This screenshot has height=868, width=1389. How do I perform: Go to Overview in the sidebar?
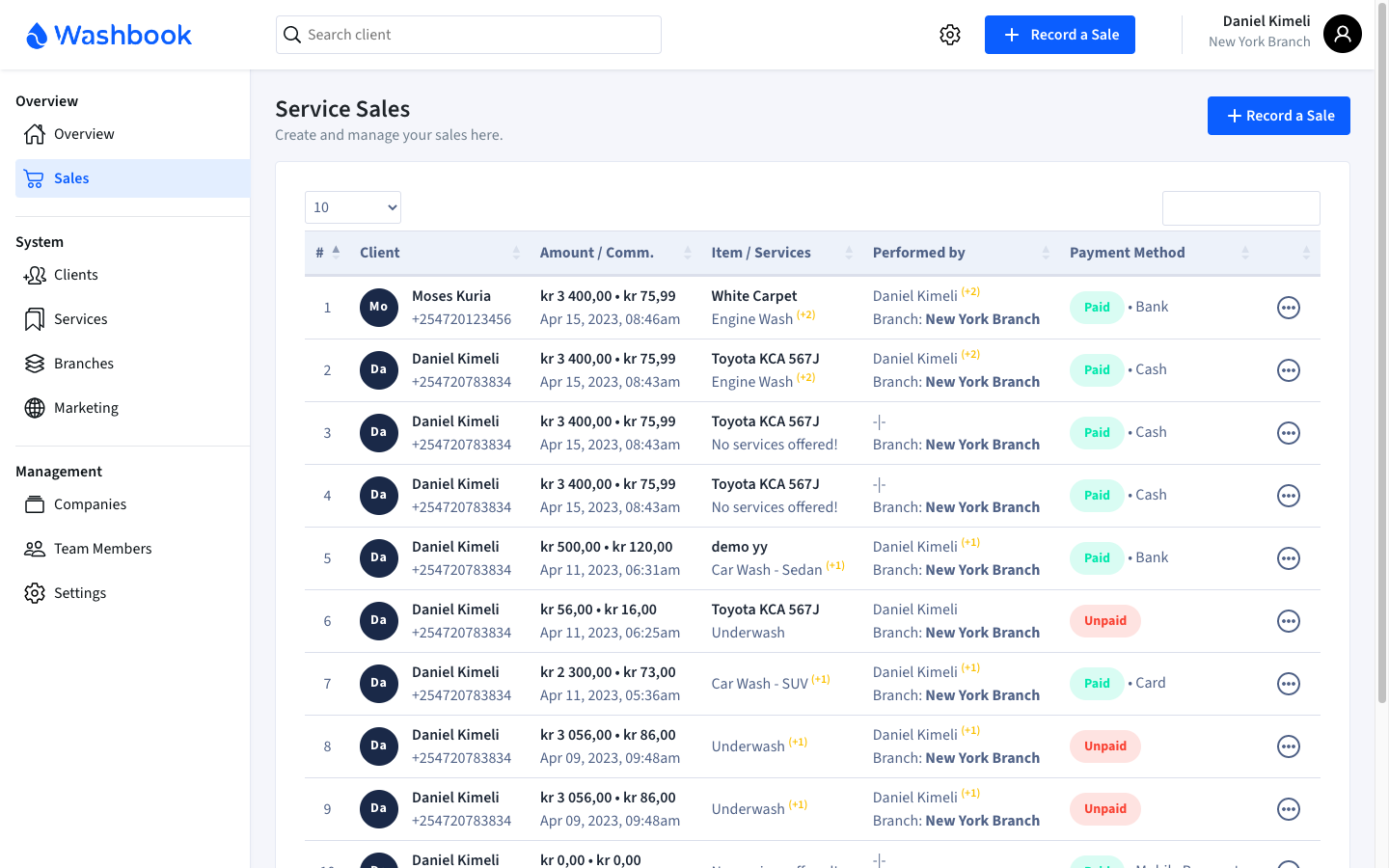(84, 134)
